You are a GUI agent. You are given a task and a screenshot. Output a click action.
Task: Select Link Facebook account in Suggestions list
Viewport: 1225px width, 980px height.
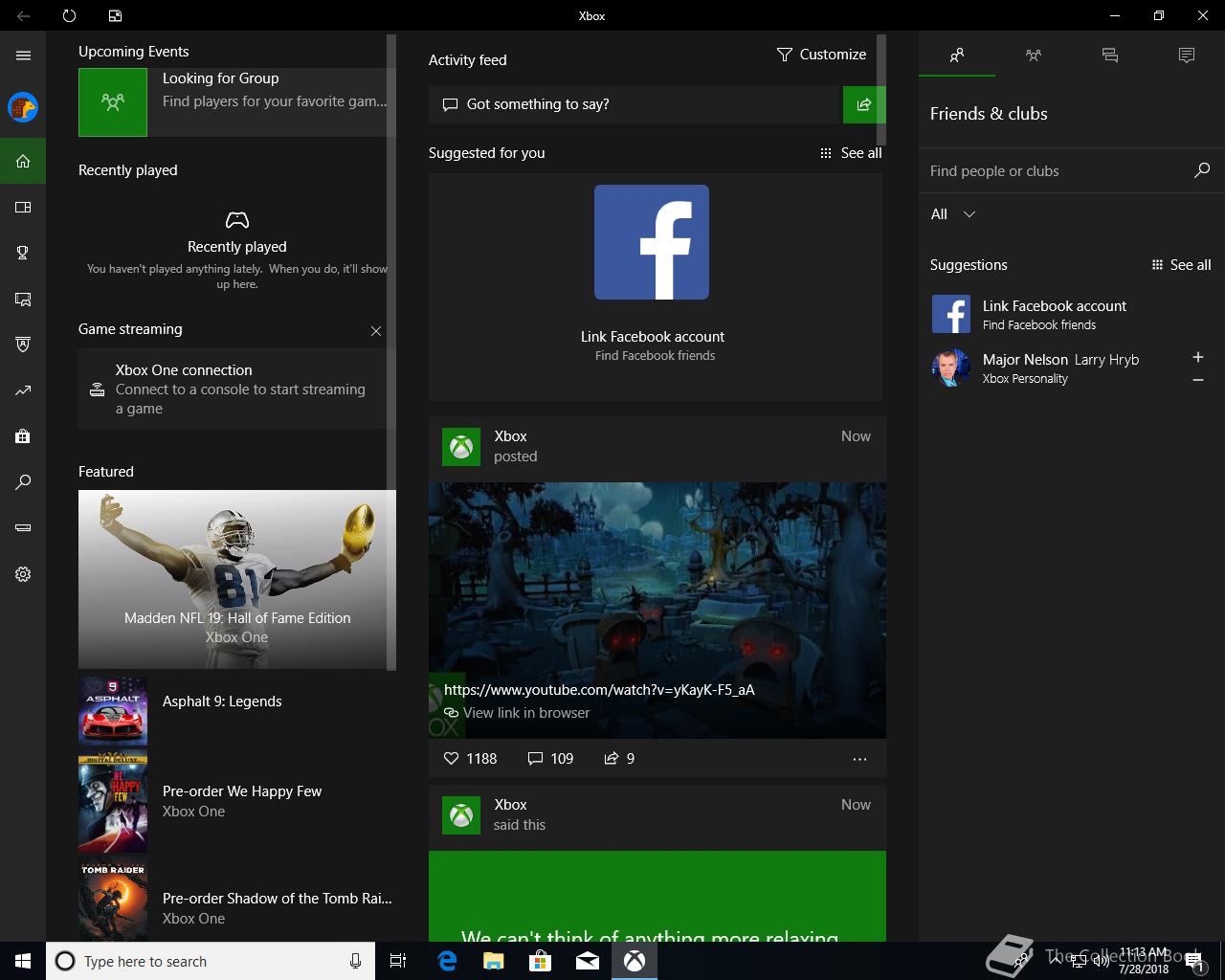tap(1055, 314)
